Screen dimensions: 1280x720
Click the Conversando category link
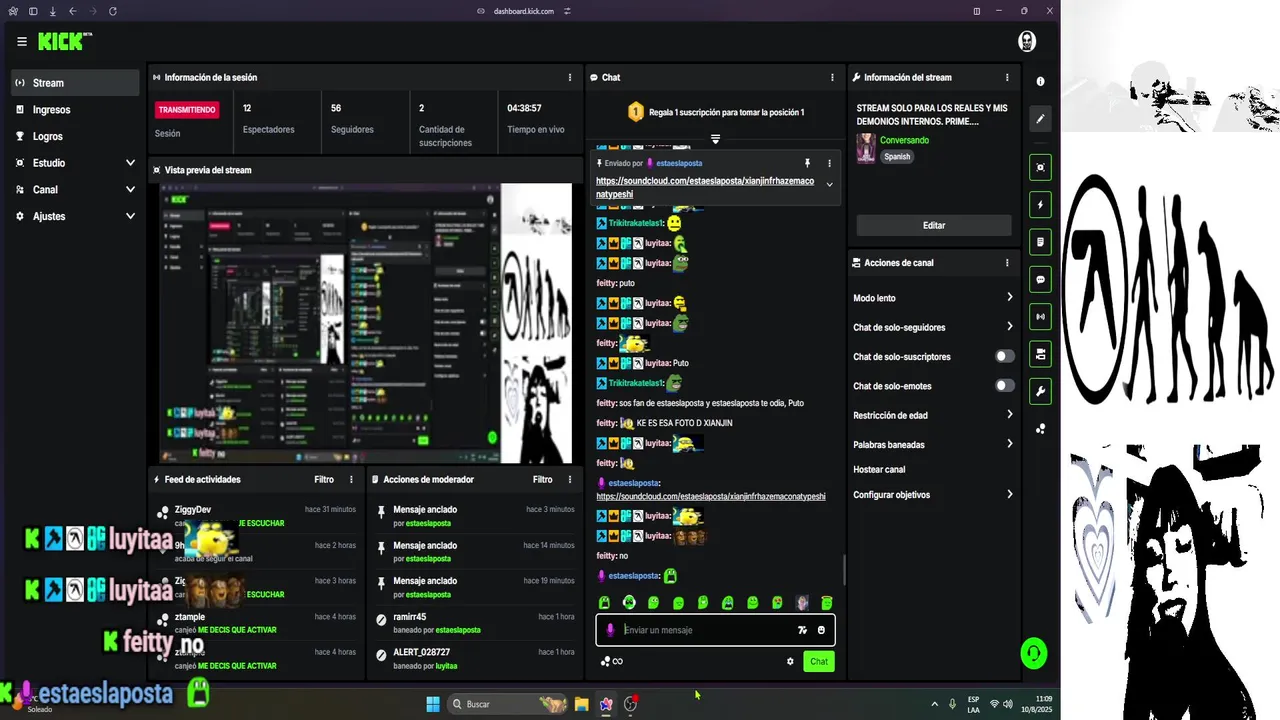904,140
